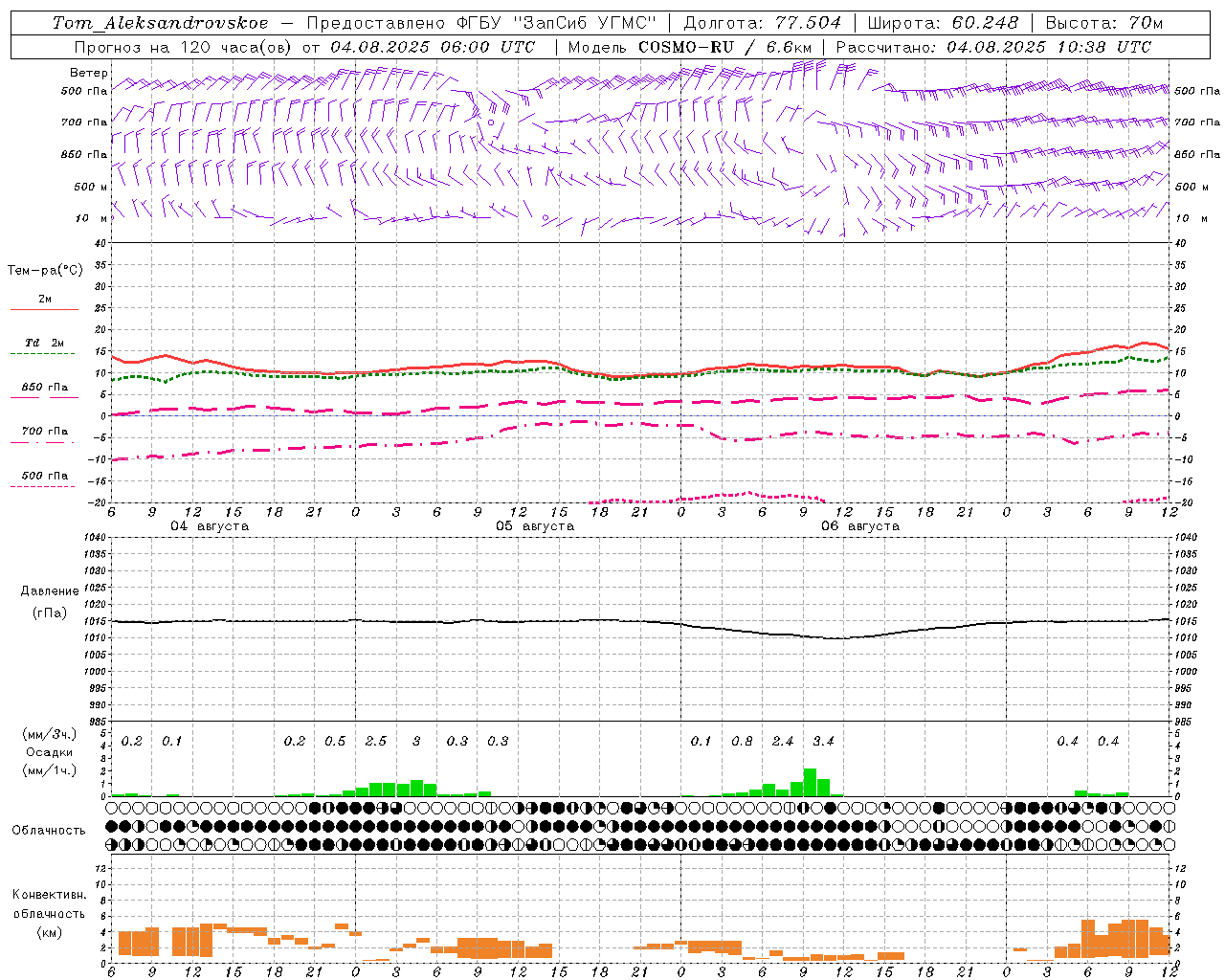The height and width of the screenshot is (980, 1225).
Task: Click the "Осадки" precipitation label
Action: (x=50, y=752)
